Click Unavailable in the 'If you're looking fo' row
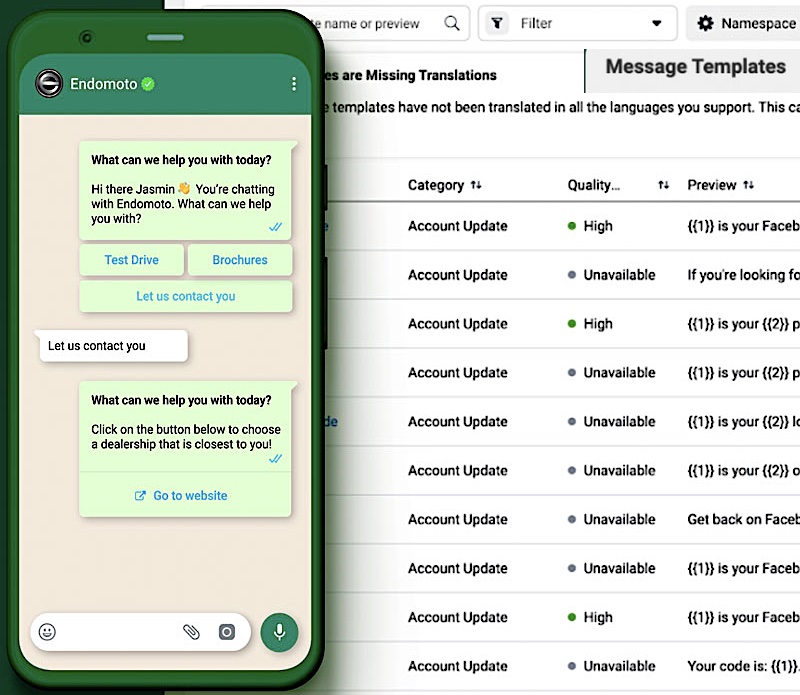 click(619, 275)
